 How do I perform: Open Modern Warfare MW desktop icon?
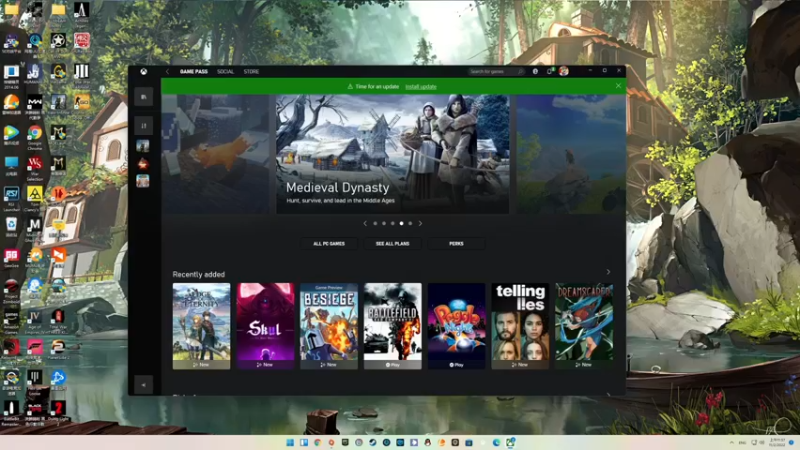point(35,105)
